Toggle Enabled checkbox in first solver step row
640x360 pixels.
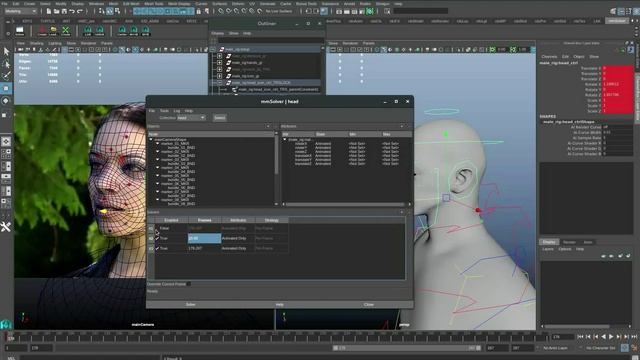click(157, 229)
